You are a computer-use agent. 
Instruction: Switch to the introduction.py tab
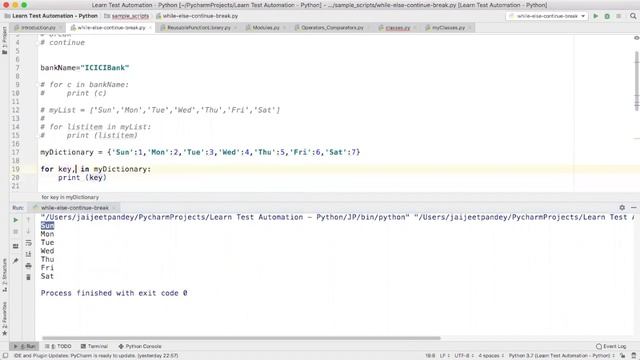click(x=38, y=28)
